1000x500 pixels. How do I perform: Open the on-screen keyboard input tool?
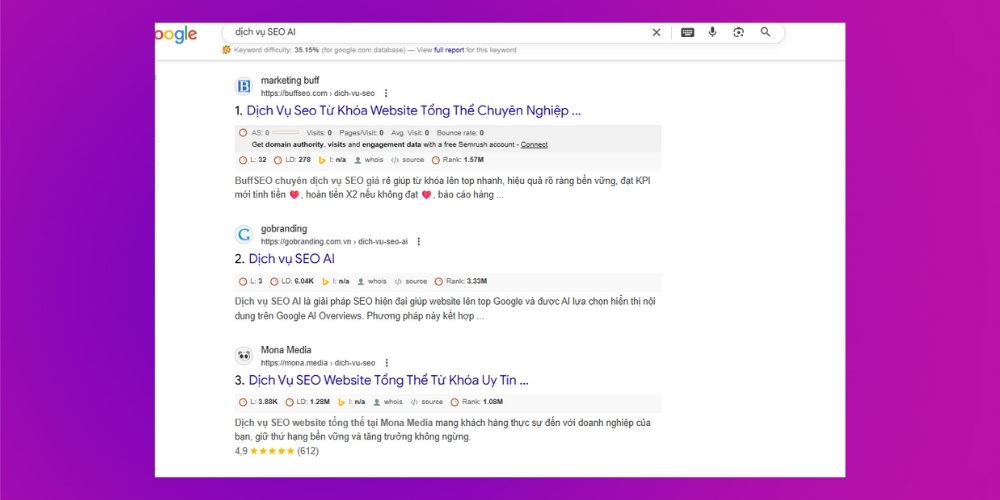pyautogui.click(x=688, y=32)
